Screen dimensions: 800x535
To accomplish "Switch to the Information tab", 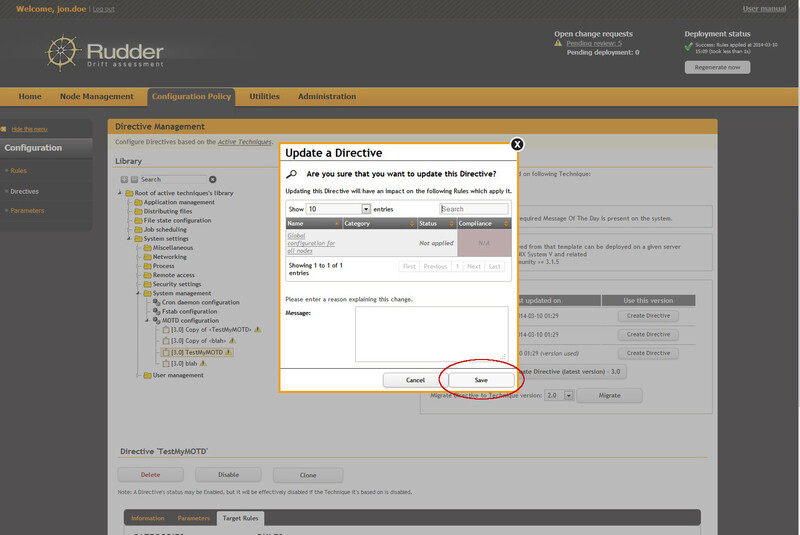I will click(x=147, y=518).
